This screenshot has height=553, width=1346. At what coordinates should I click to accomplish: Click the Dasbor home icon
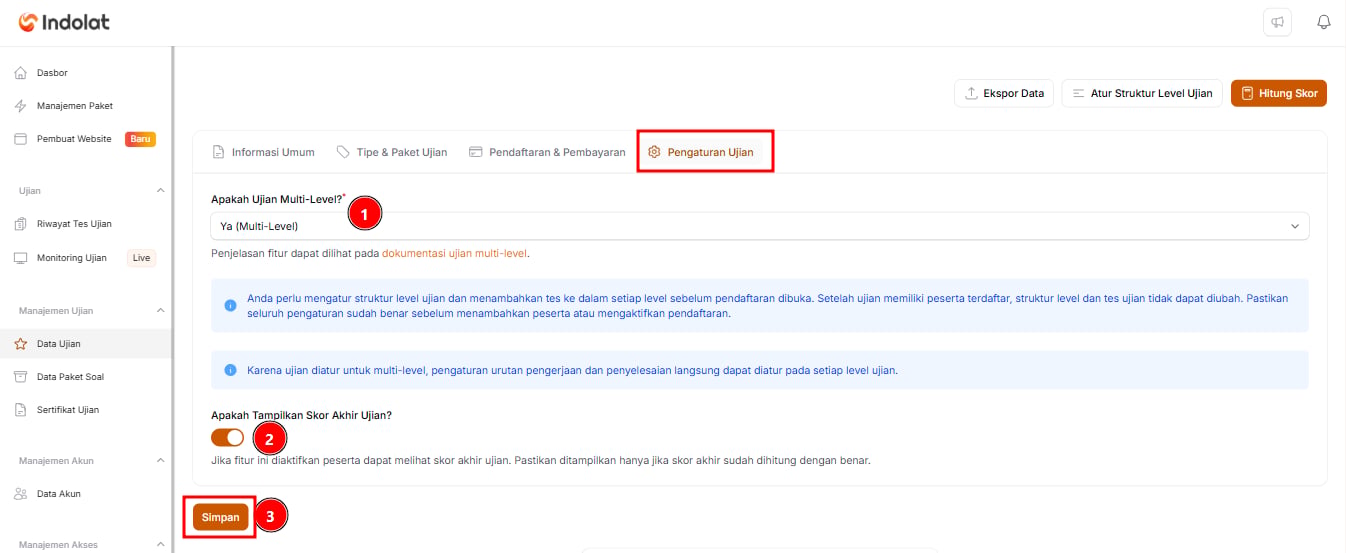(20, 73)
